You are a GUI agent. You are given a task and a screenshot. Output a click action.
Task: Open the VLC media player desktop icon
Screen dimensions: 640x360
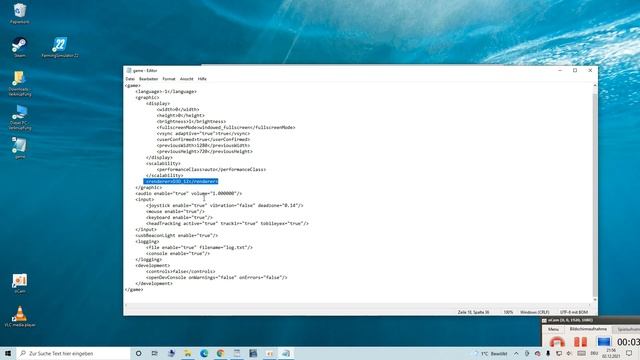point(19,317)
